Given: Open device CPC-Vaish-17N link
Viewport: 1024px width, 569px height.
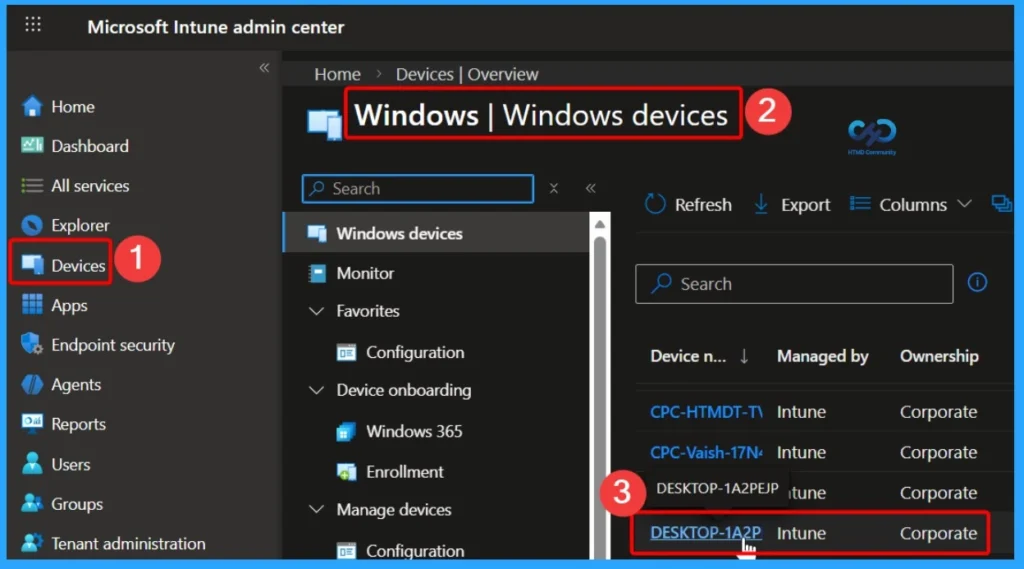Looking at the screenshot, I should [x=706, y=452].
